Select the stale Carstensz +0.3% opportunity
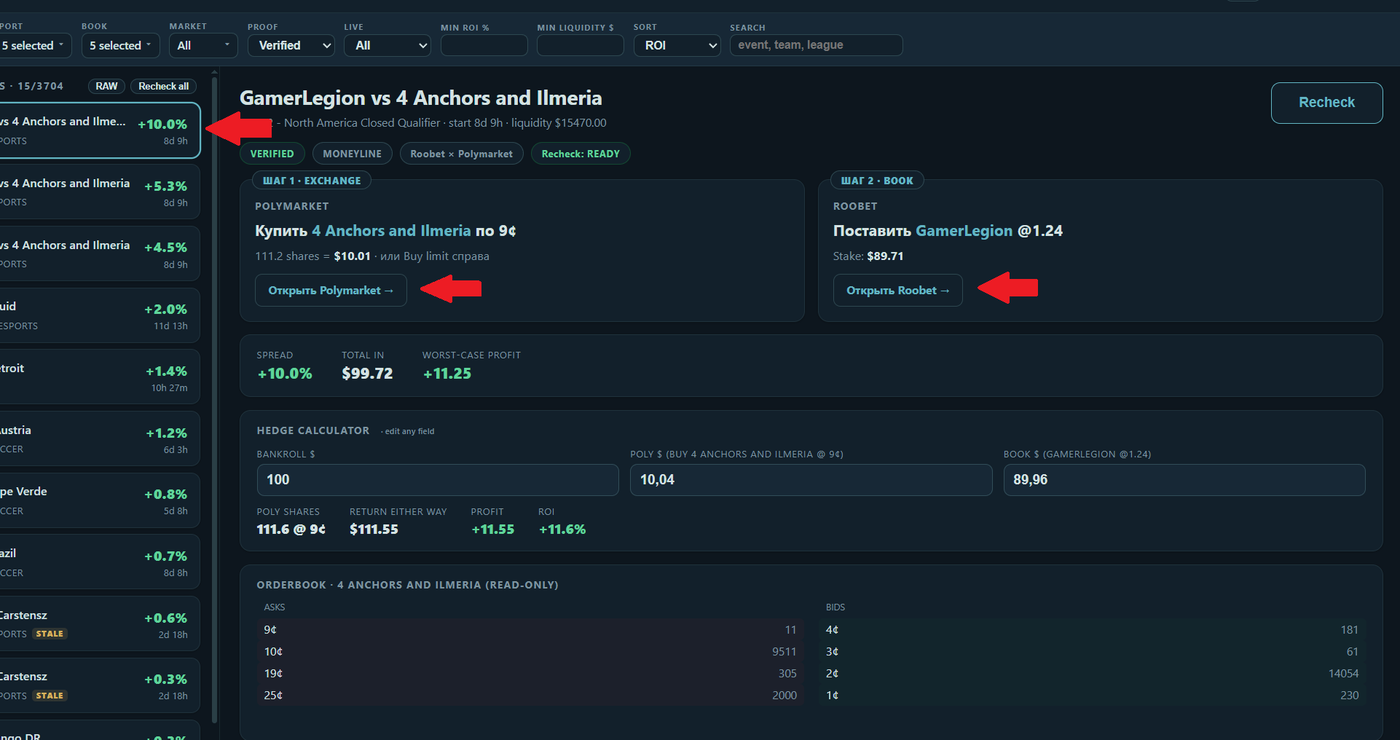The width and height of the screenshot is (1400, 740). coord(98,685)
